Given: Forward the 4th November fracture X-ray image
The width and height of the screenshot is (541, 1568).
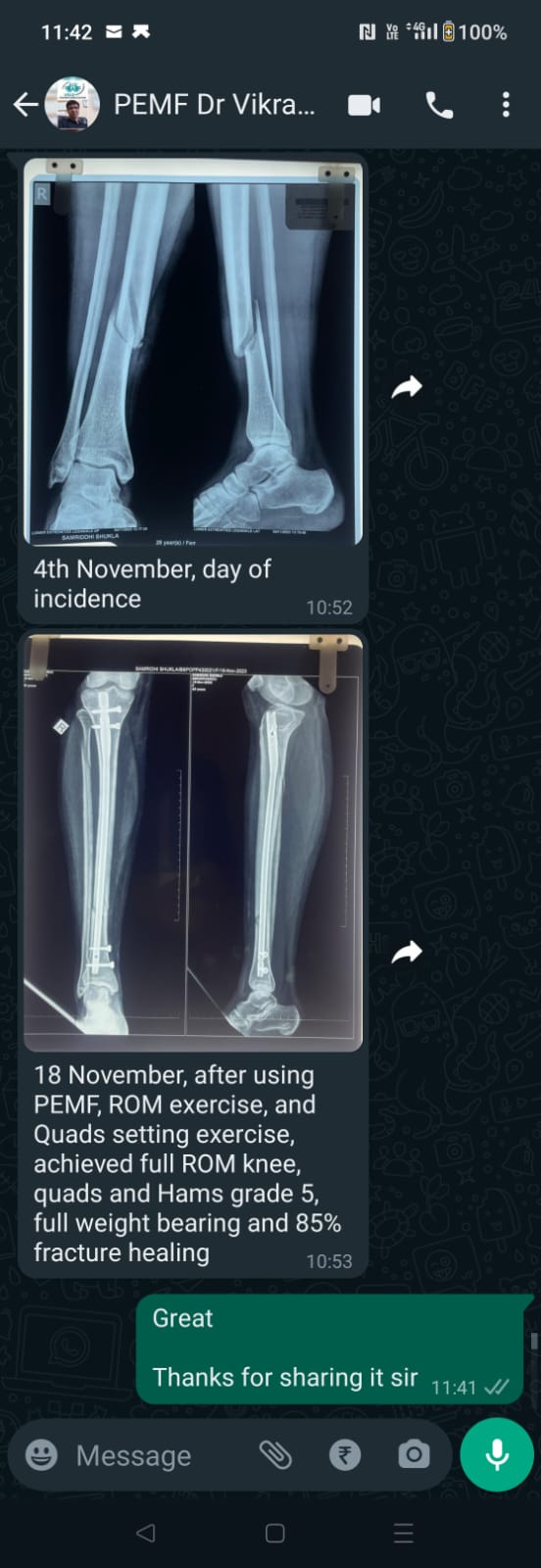Looking at the screenshot, I should pyautogui.click(x=407, y=387).
